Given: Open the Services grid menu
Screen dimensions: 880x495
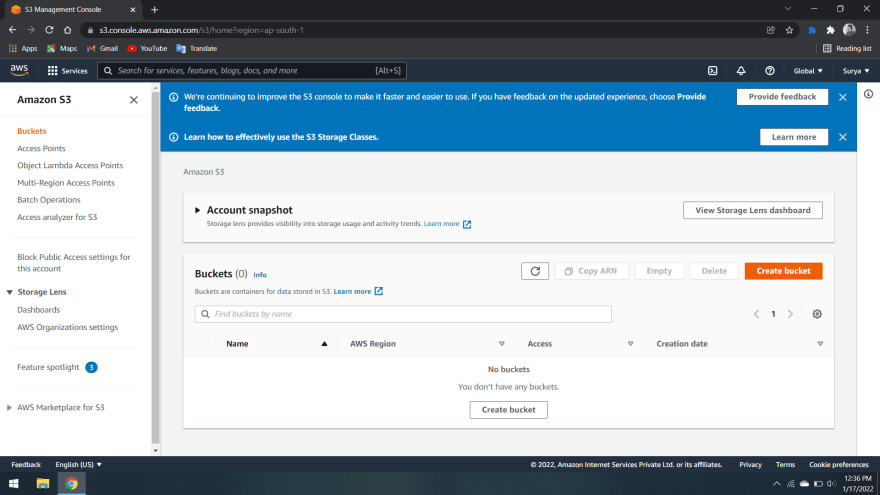Looking at the screenshot, I should [x=67, y=71].
